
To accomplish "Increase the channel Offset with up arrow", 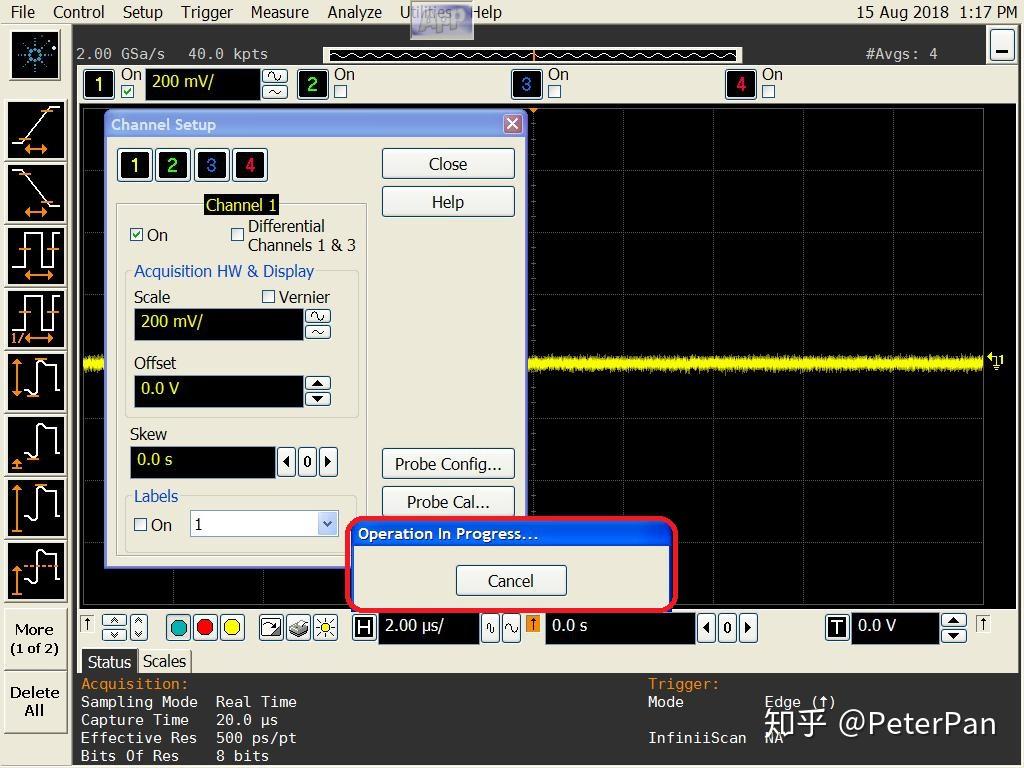I will coord(317,383).
